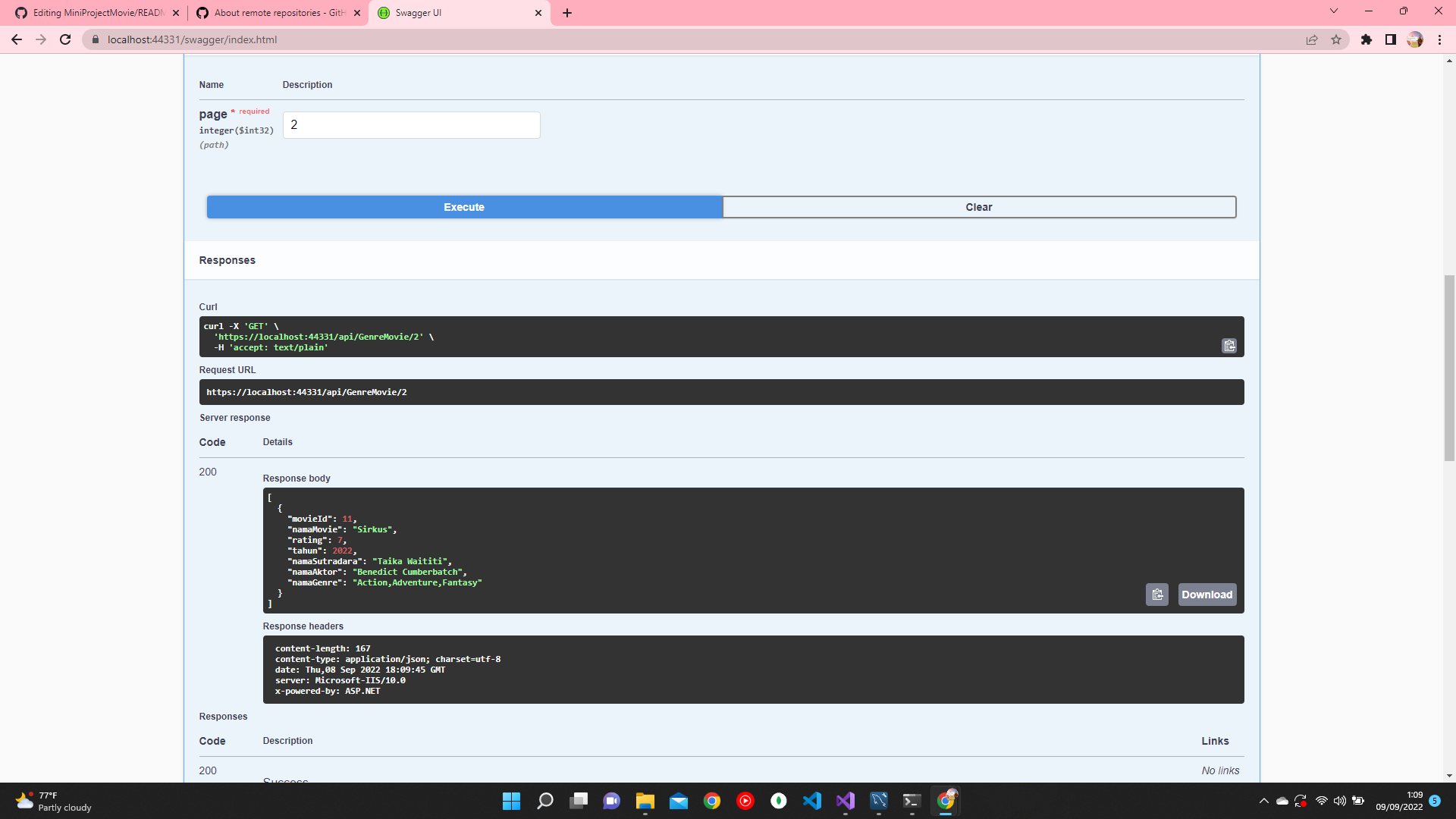The width and height of the screenshot is (1456, 819).
Task: Go forward in browser history
Action: click(41, 39)
